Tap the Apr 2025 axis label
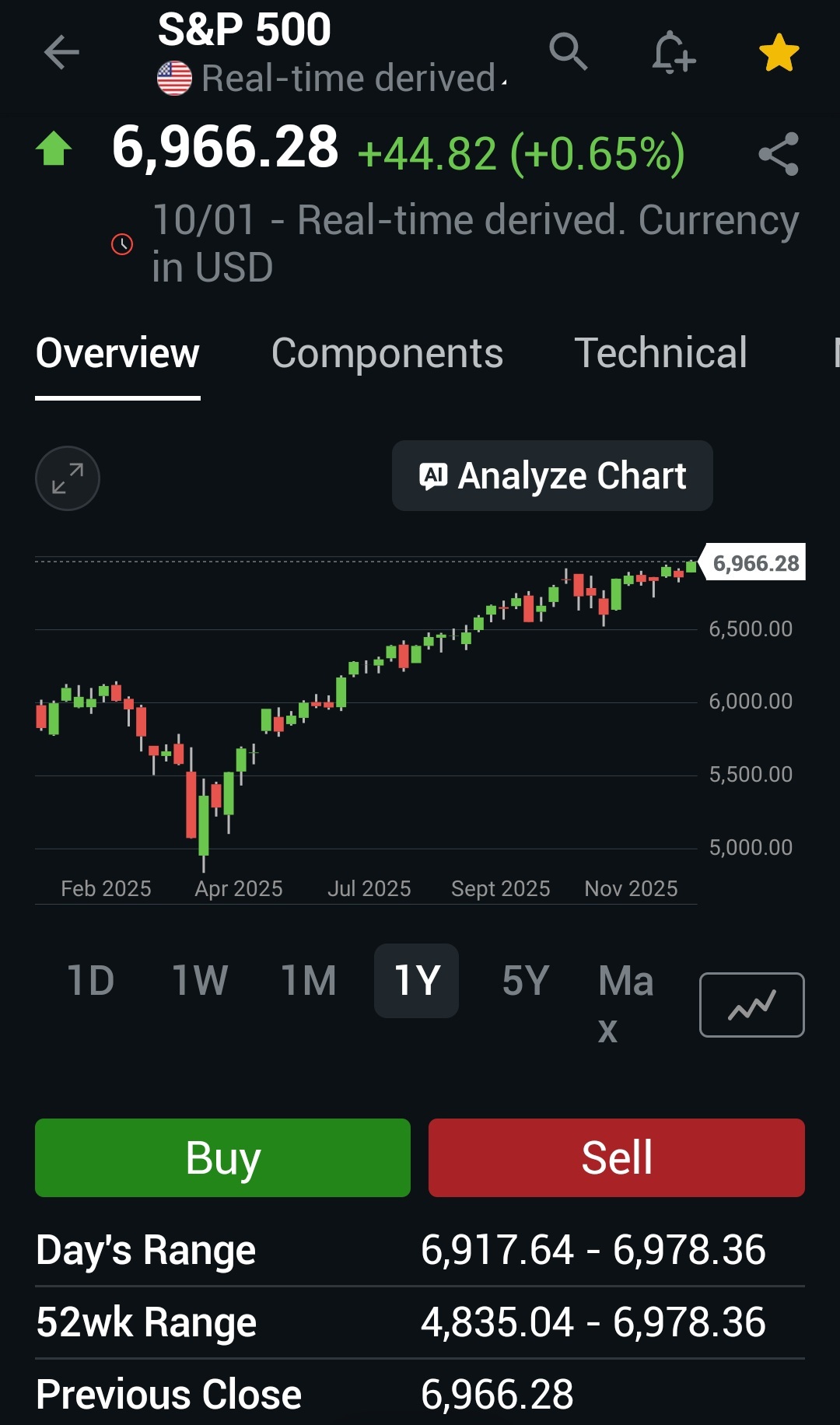 [239, 888]
